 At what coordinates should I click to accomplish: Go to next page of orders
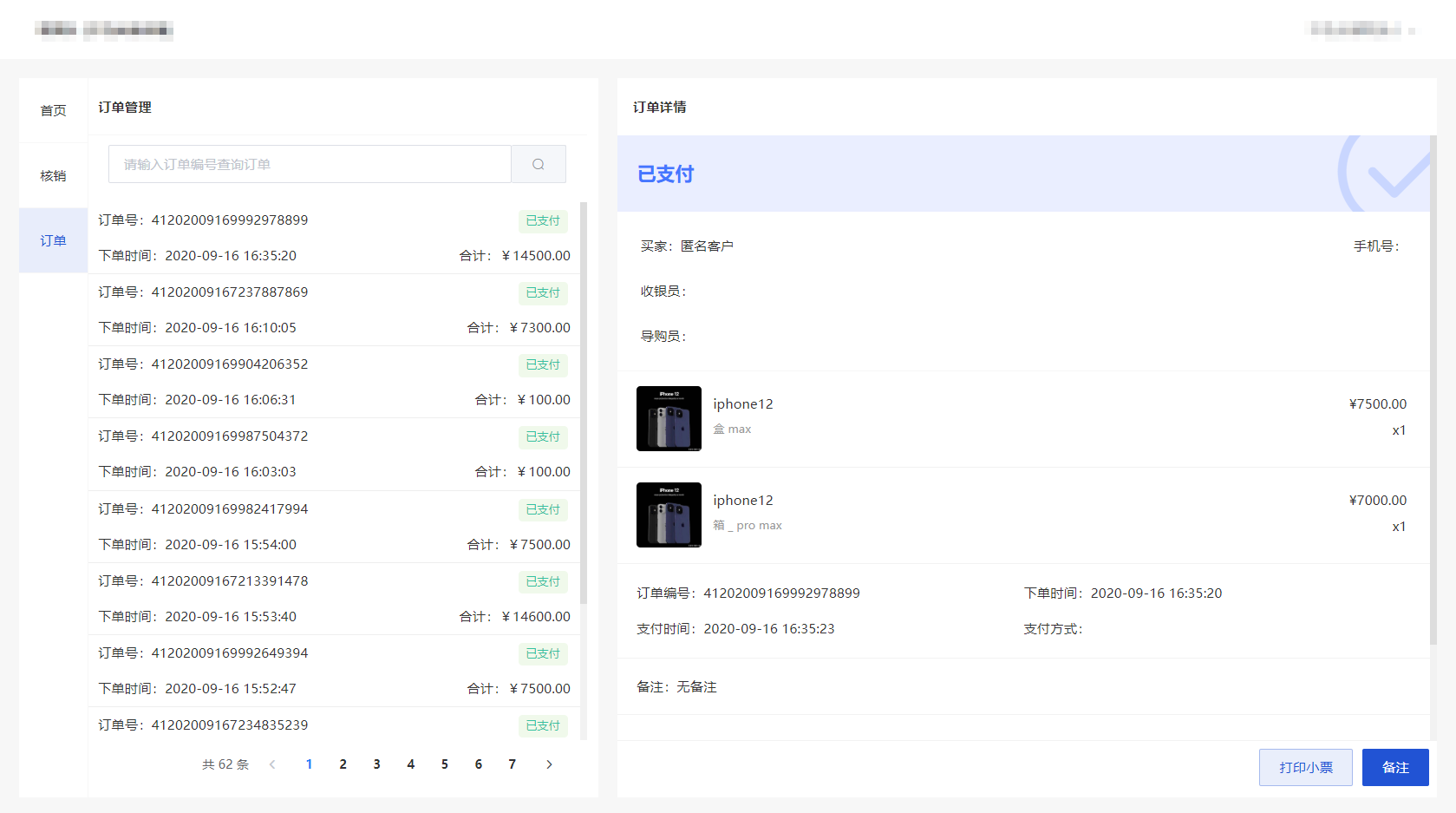[x=549, y=764]
